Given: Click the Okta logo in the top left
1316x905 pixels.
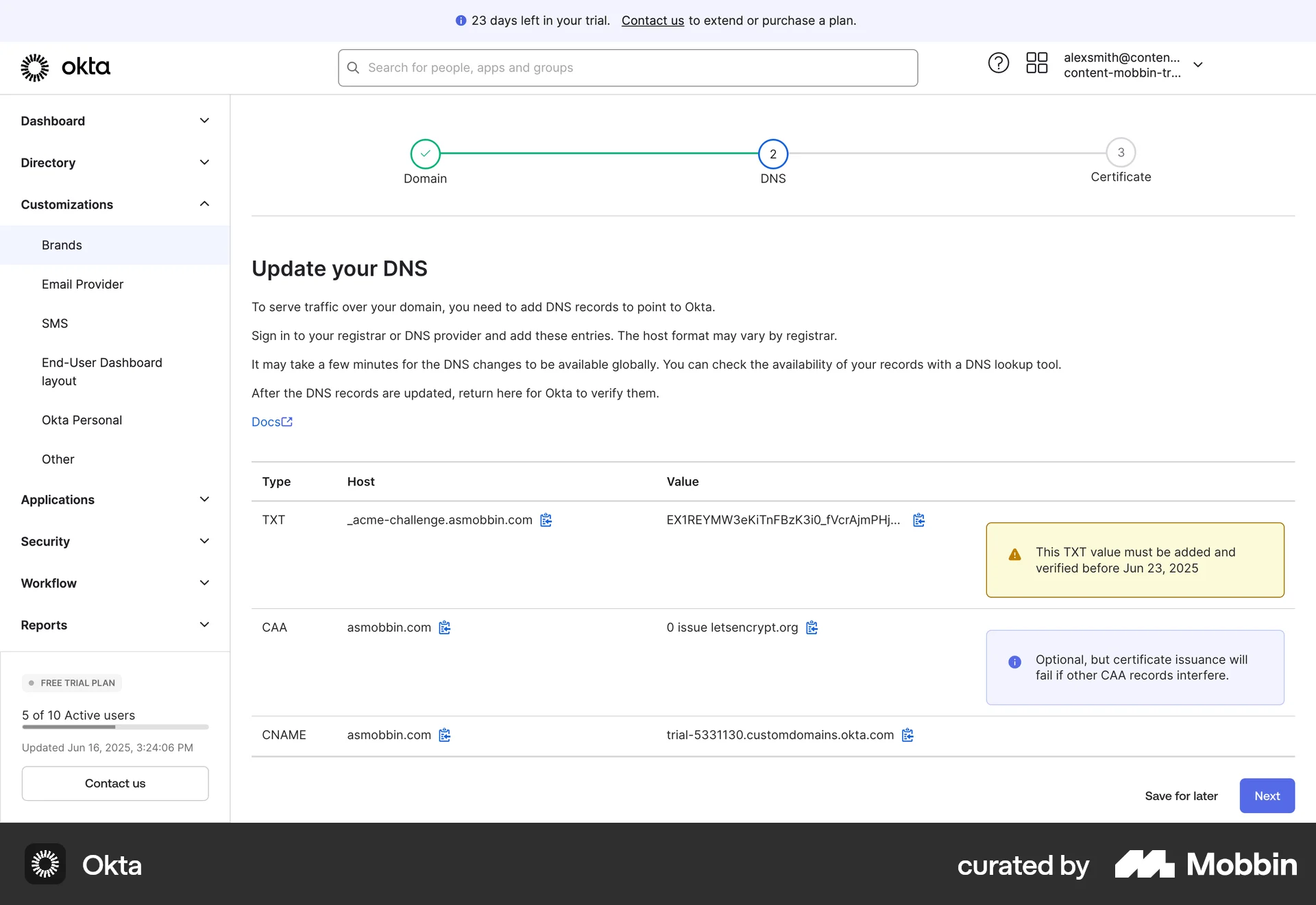Looking at the screenshot, I should pyautogui.click(x=66, y=67).
